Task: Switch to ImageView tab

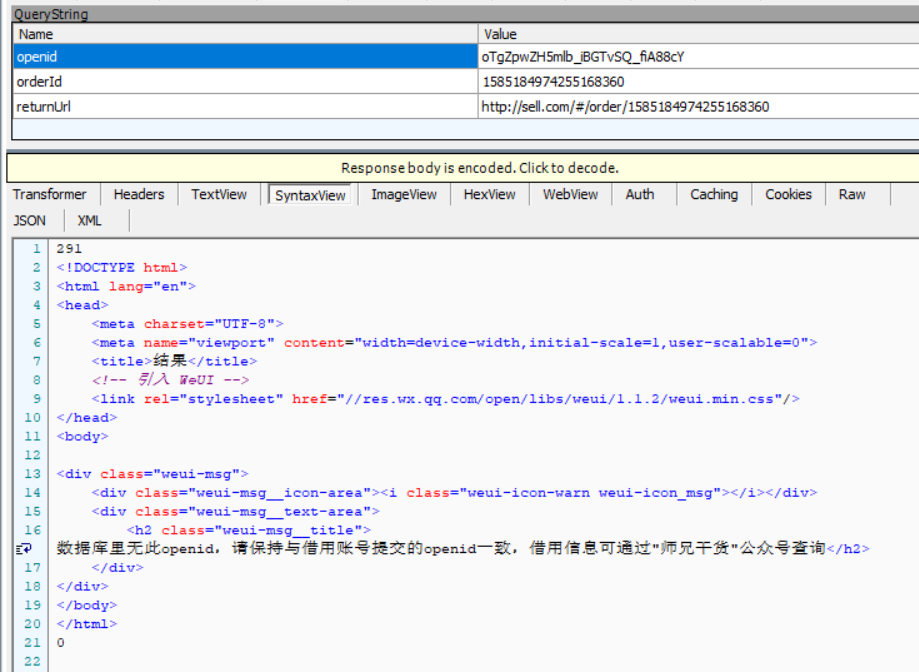Action: coord(404,195)
